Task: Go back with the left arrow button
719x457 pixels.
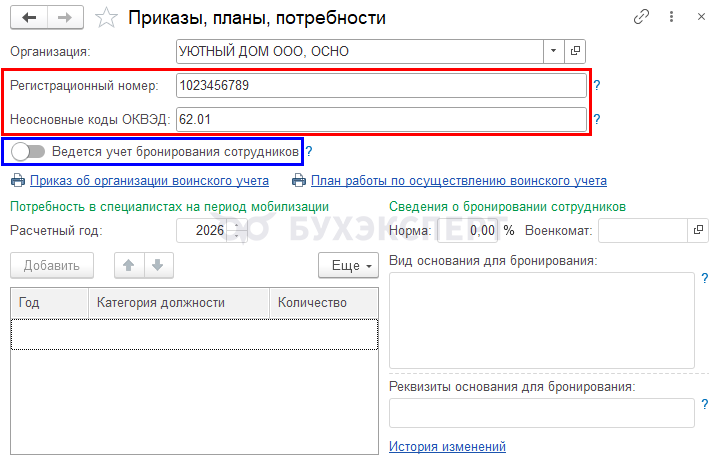Action: tap(29, 18)
